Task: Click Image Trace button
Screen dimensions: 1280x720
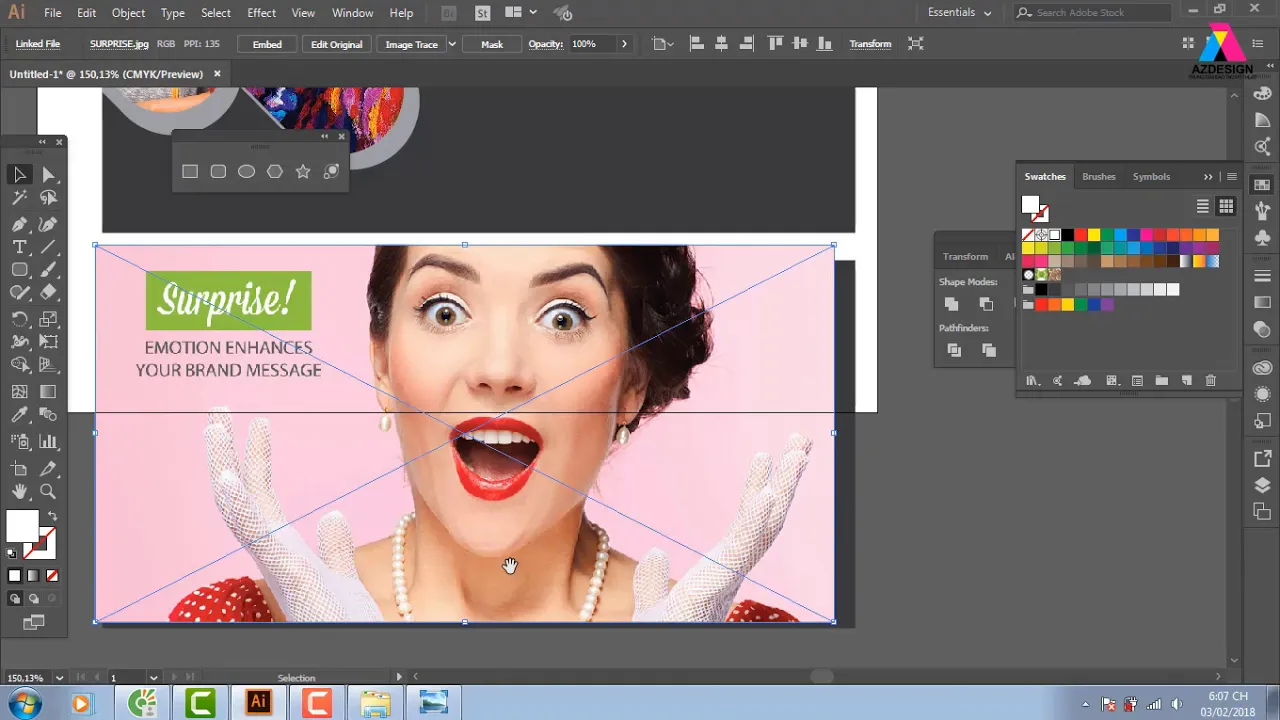Action: coord(411,44)
